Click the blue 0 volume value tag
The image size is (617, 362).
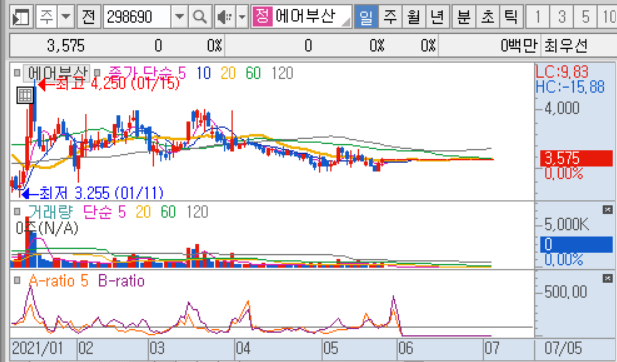[x=576, y=244]
